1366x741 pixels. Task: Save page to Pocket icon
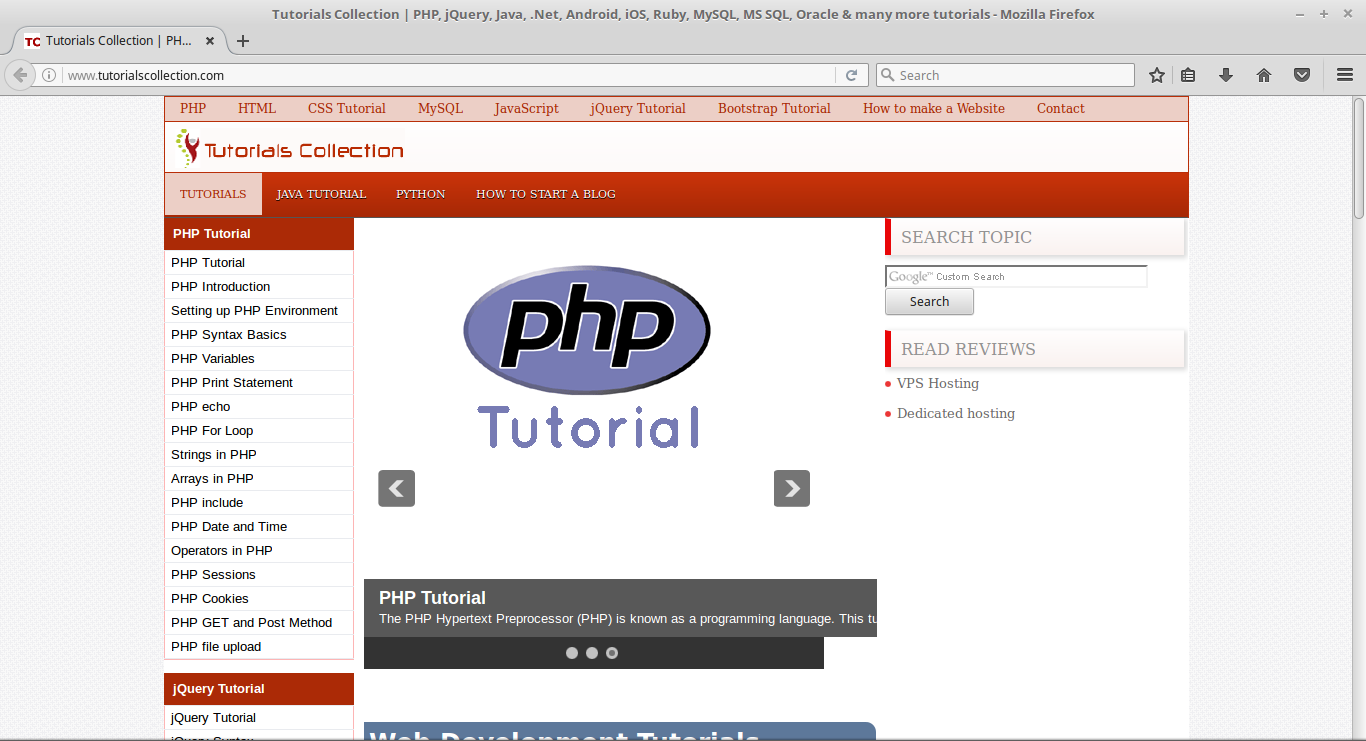pyautogui.click(x=1302, y=75)
